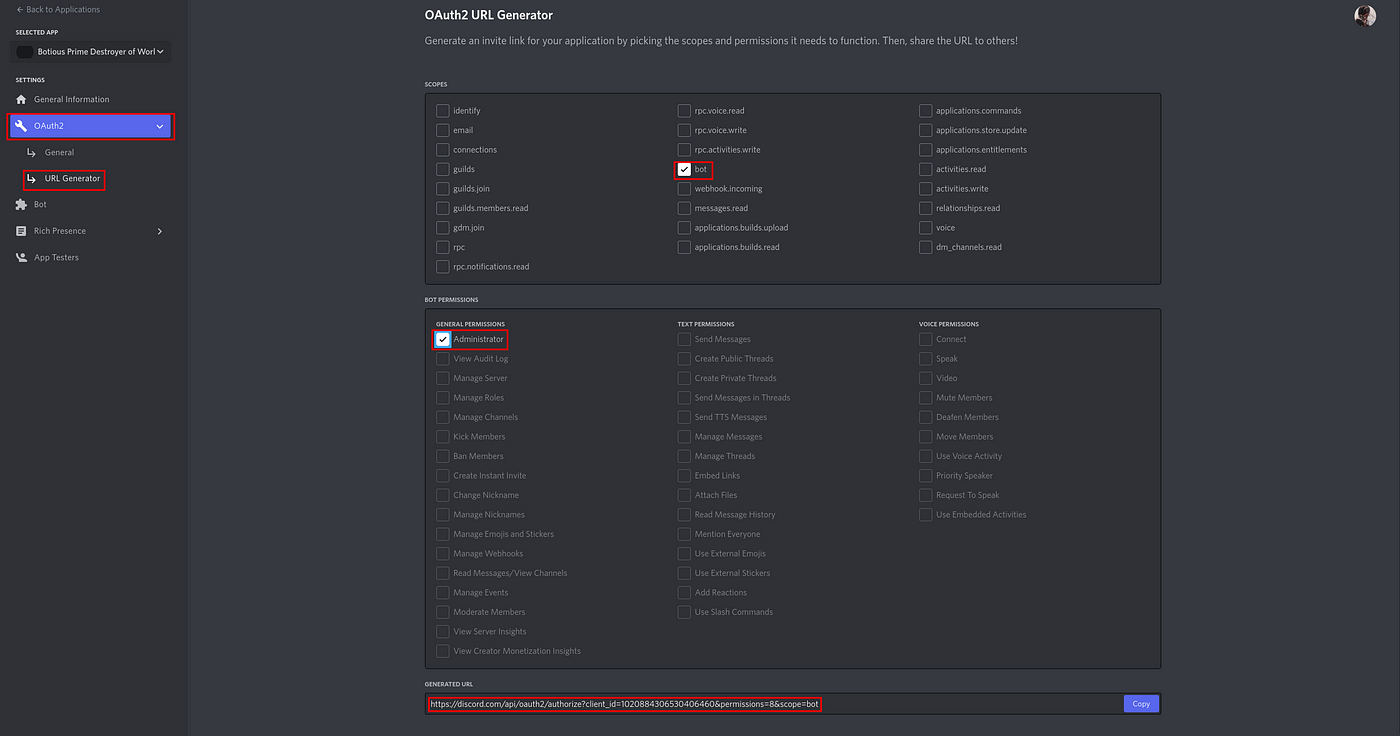Viewport: 1400px width, 736px height.
Task: Open the App Testers page
Action: click(56, 257)
